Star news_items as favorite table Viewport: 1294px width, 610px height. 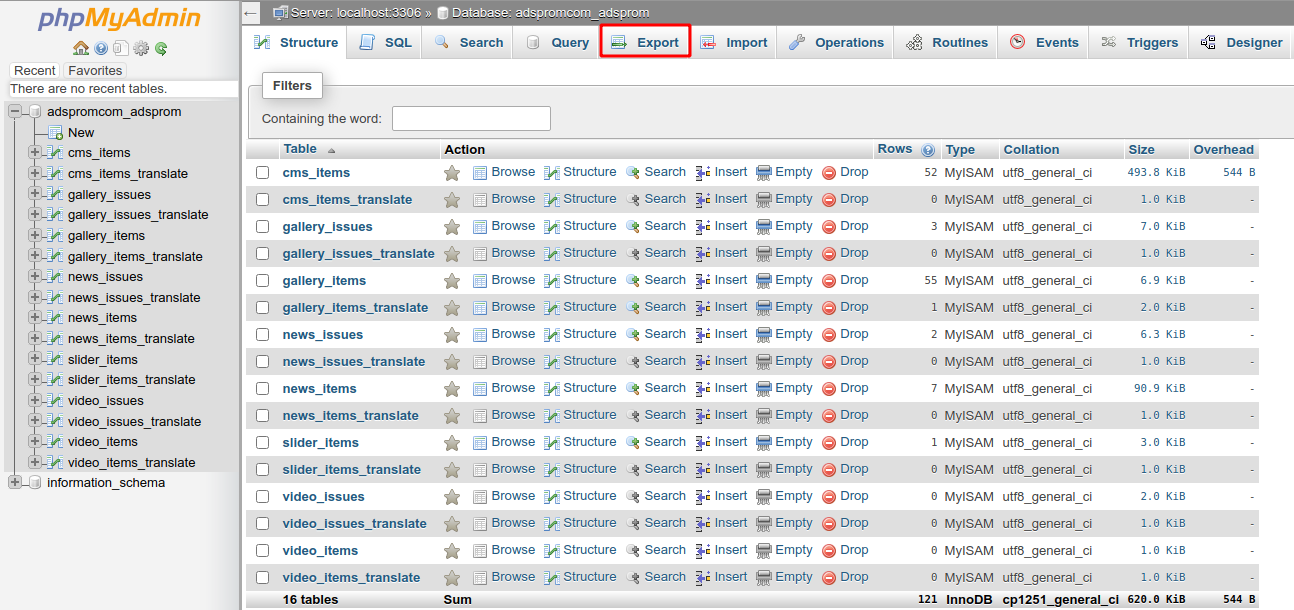point(452,389)
